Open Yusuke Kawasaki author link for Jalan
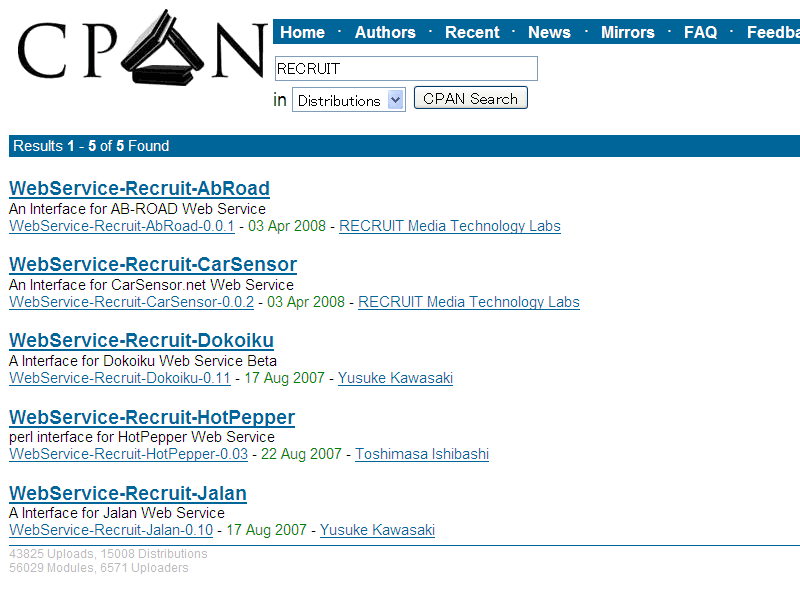The image size is (800, 600). (378, 530)
